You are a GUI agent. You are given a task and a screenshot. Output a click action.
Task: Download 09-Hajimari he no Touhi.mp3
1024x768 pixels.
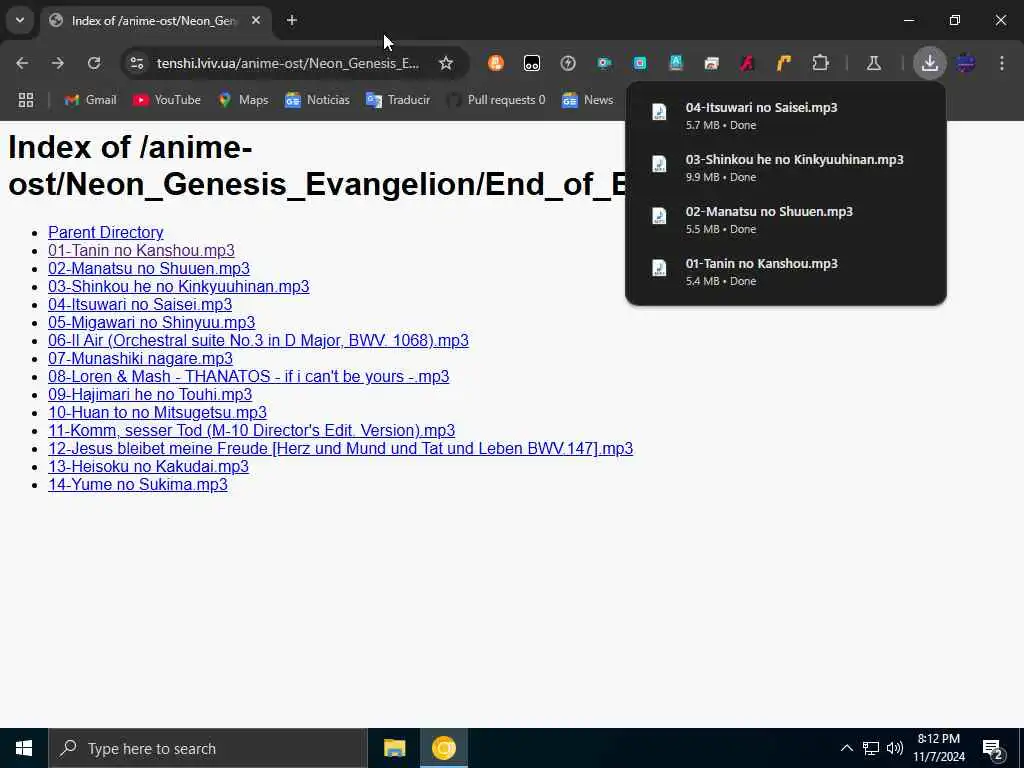click(150, 394)
